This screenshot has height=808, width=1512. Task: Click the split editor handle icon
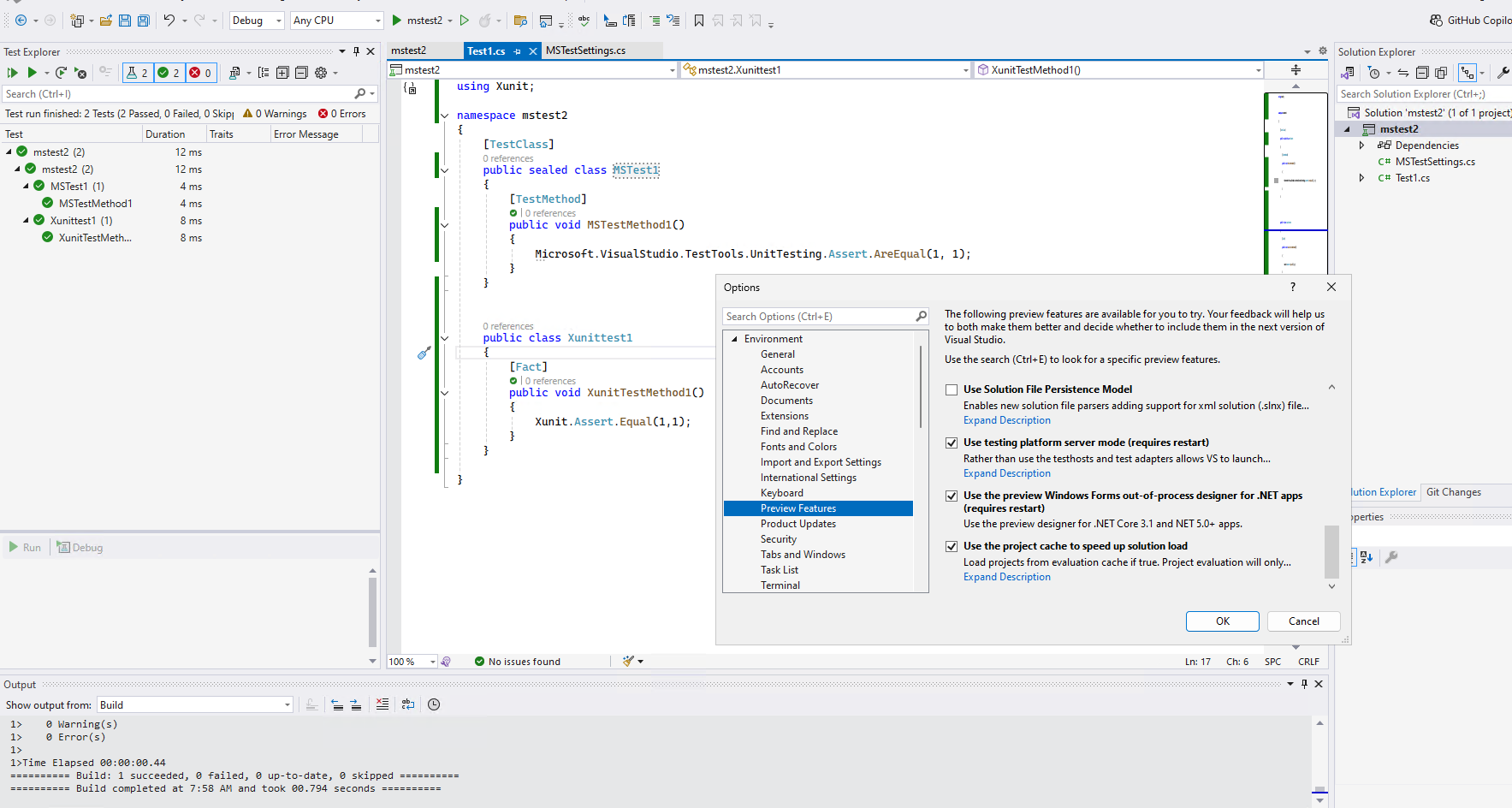pyautogui.click(x=1296, y=70)
